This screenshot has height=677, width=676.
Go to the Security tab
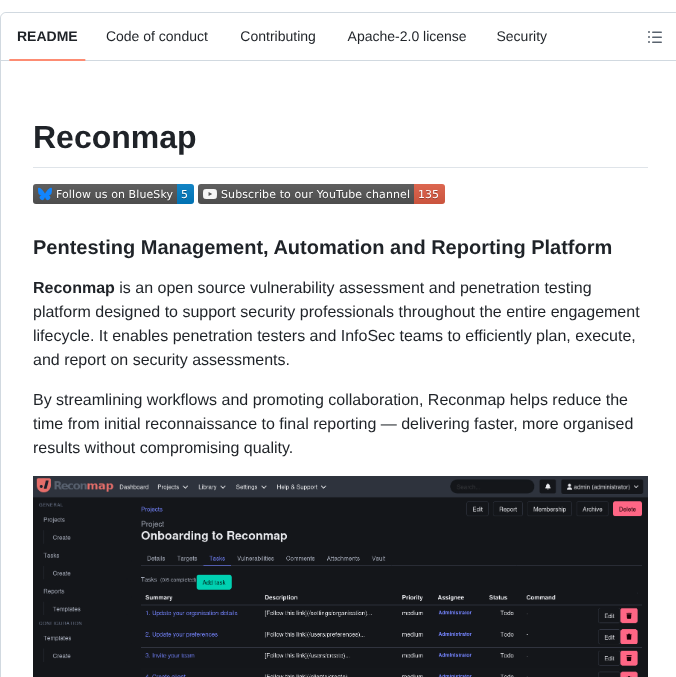coord(521,37)
